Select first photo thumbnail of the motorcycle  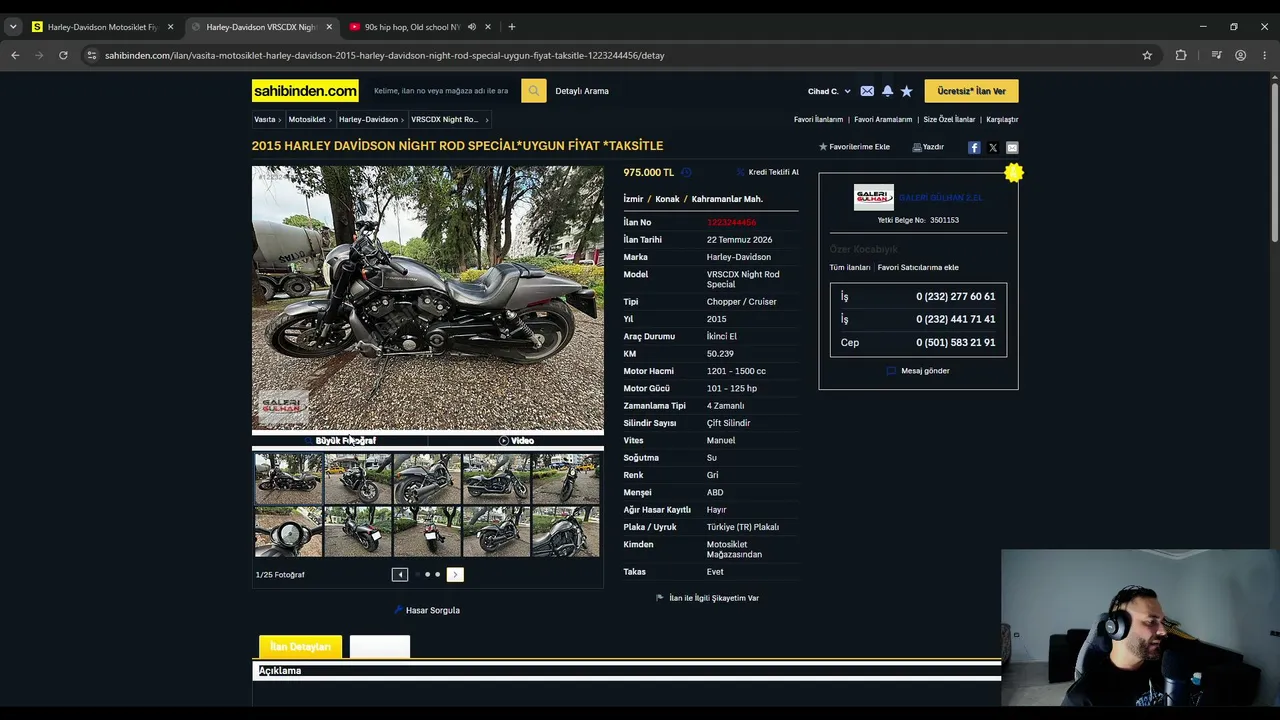[x=288, y=478]
